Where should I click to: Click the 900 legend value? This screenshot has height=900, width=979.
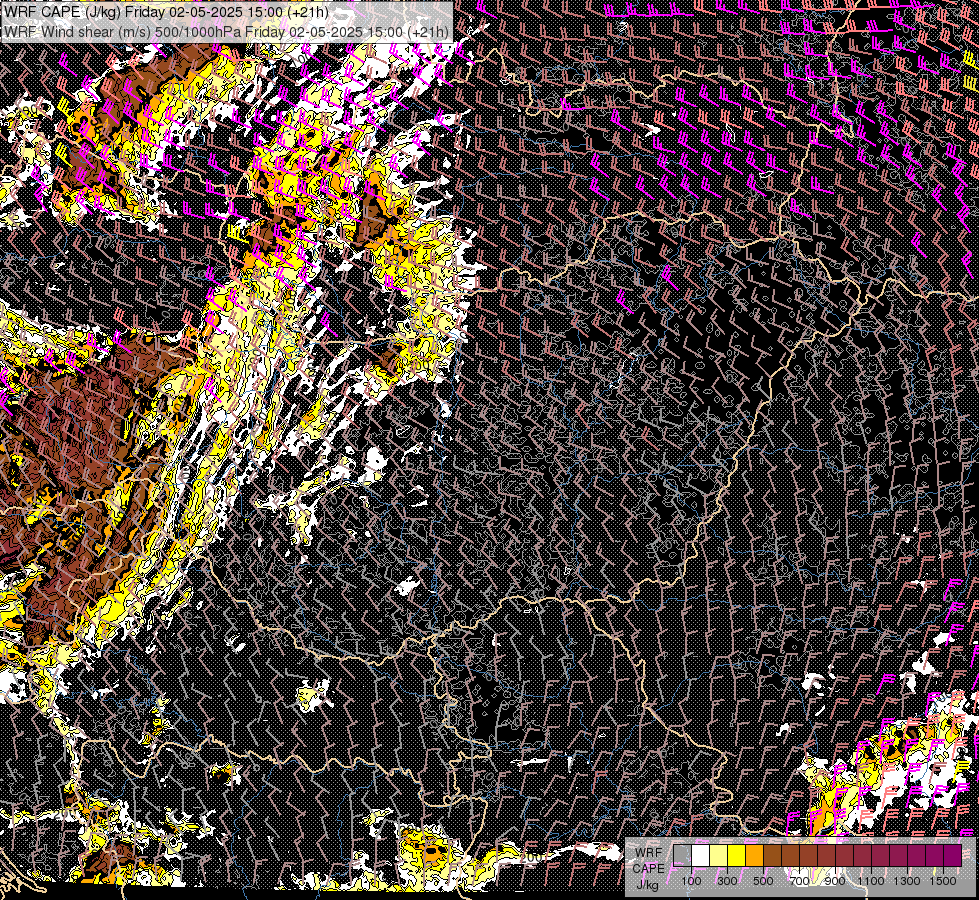(835, 881)
